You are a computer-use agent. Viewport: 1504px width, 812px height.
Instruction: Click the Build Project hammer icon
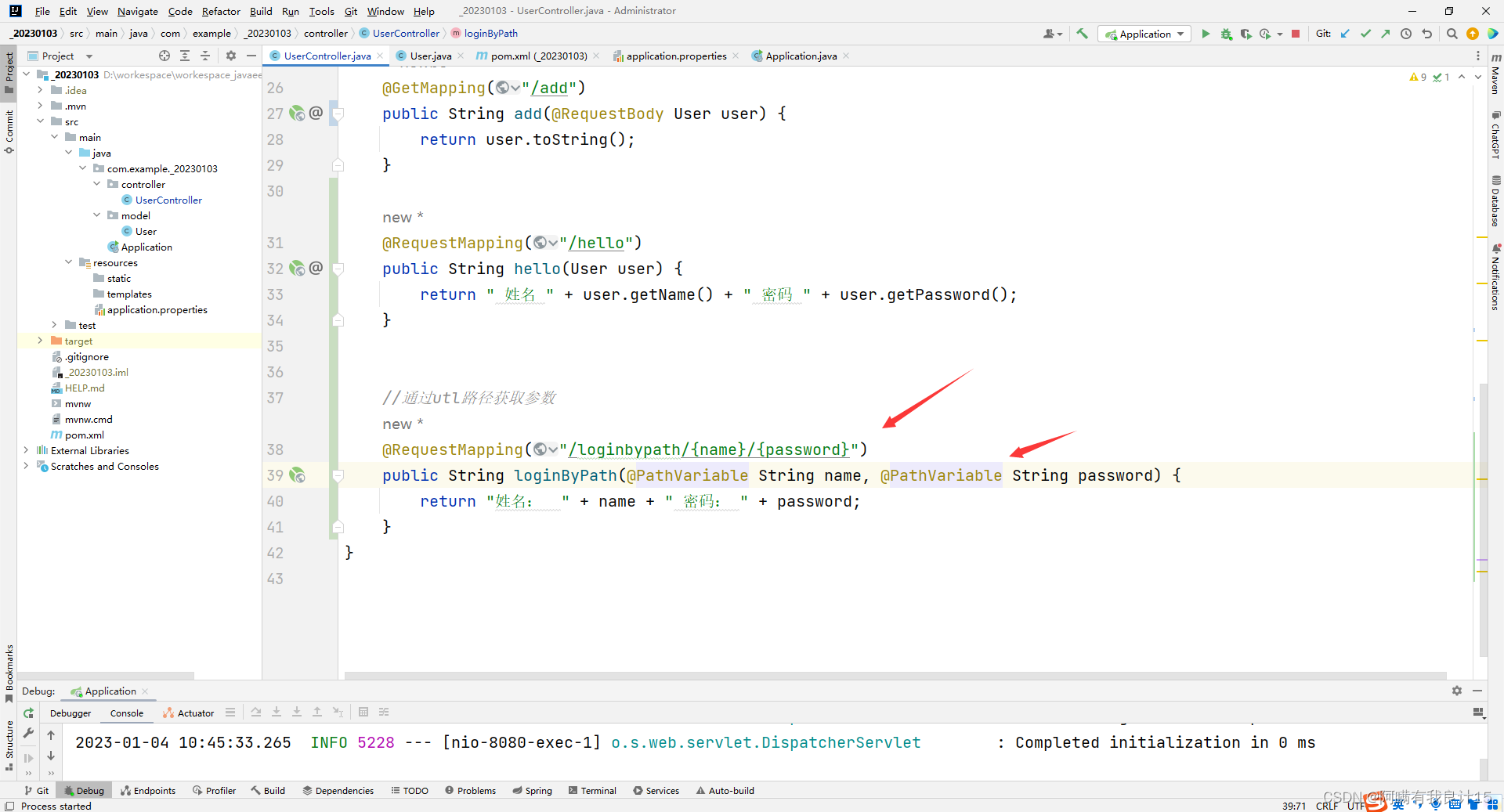pos(1082,34)
